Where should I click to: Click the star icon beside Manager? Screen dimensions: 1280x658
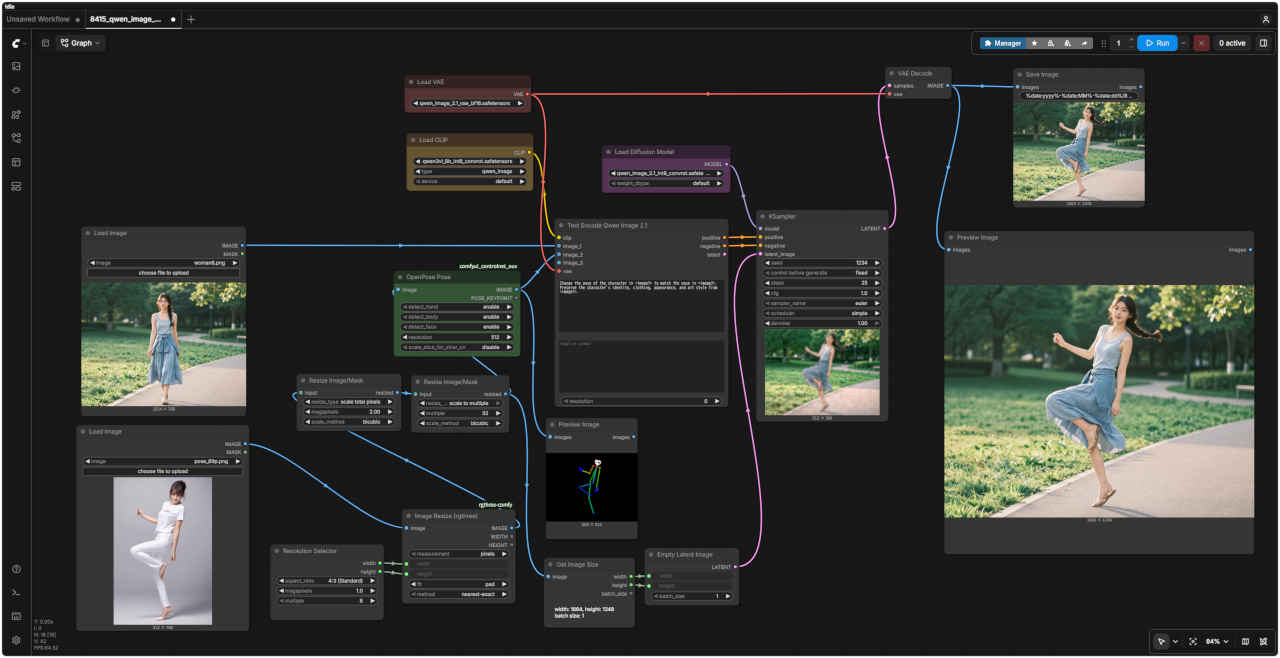pyautogui.click(x=1034, y=43)
